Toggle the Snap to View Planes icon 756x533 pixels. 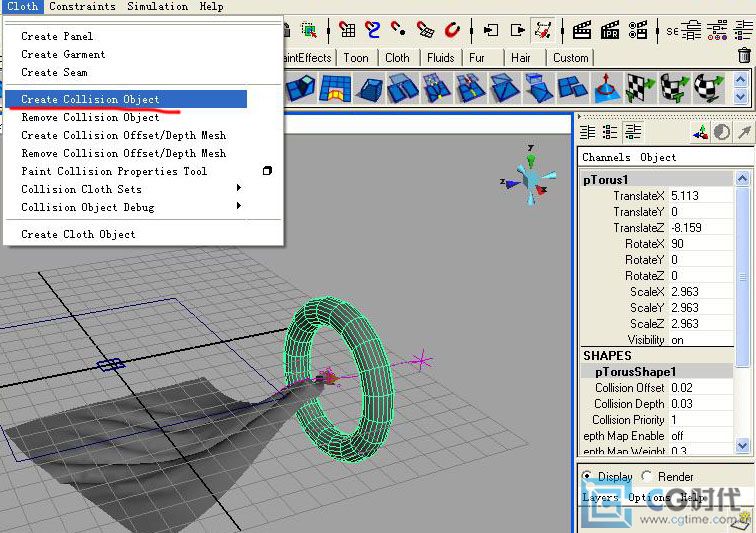tap(425, 30)
